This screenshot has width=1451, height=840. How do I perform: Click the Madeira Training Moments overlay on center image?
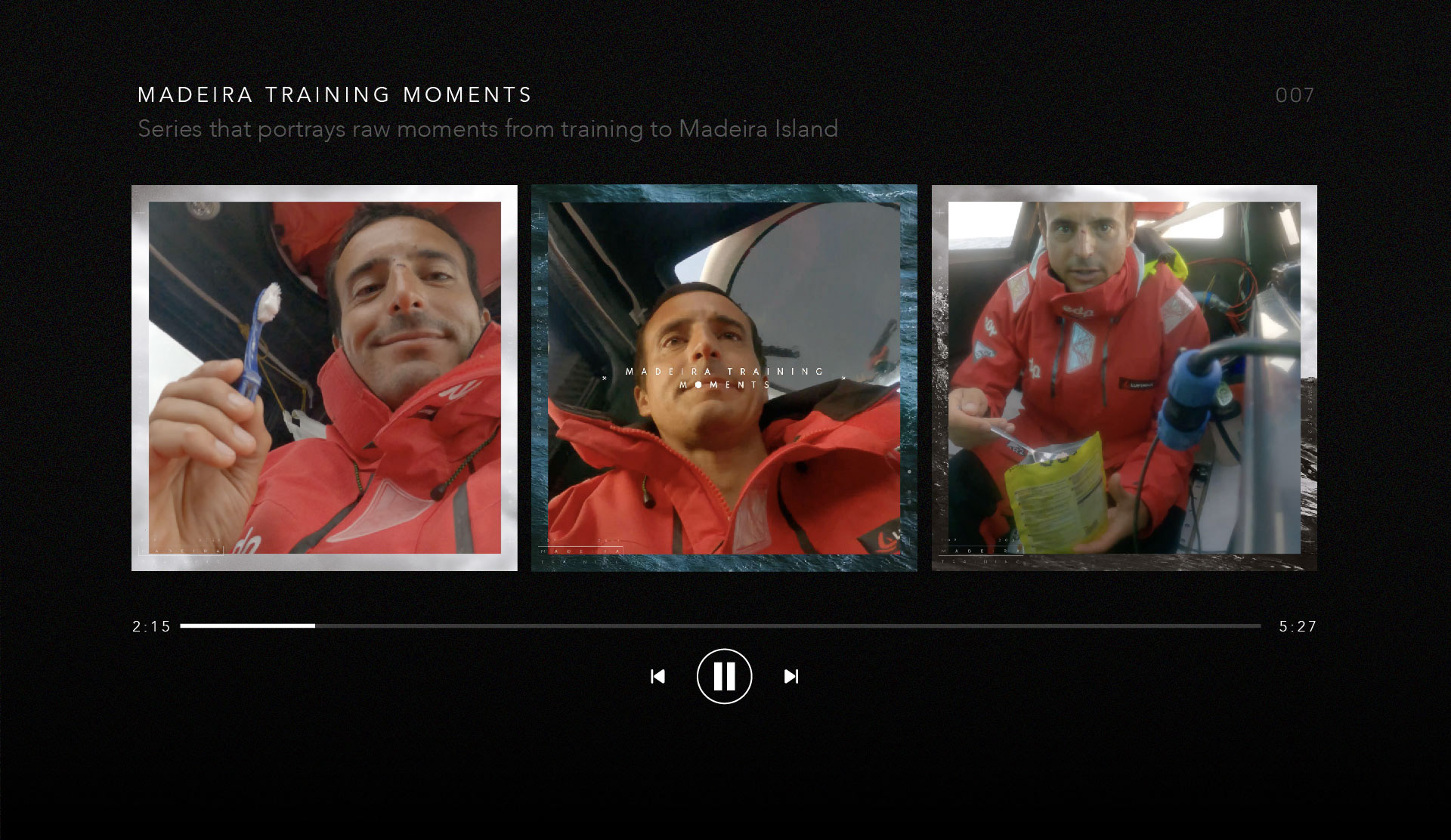point(724,378)
